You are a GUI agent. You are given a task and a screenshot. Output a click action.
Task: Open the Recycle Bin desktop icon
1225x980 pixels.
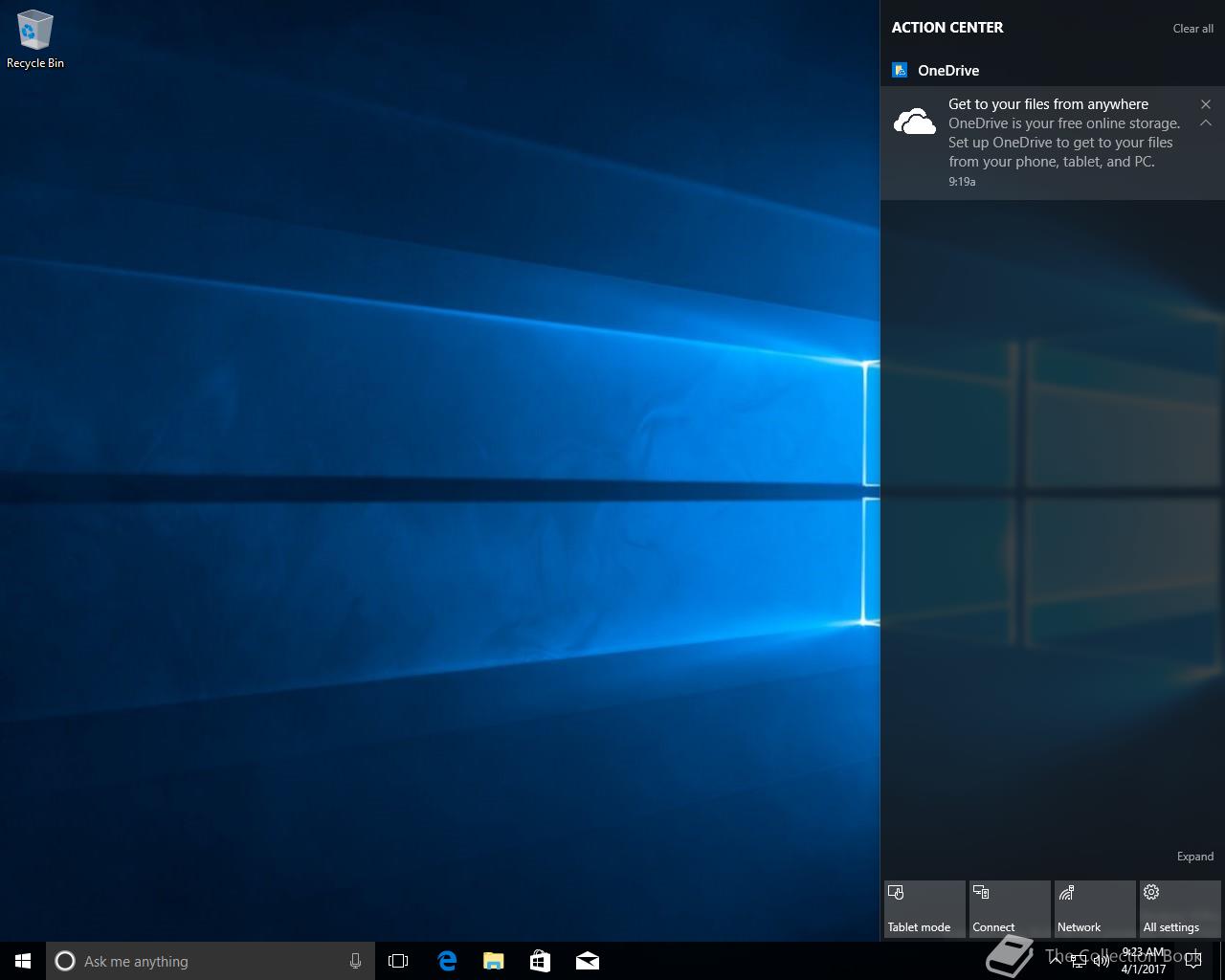34,39
